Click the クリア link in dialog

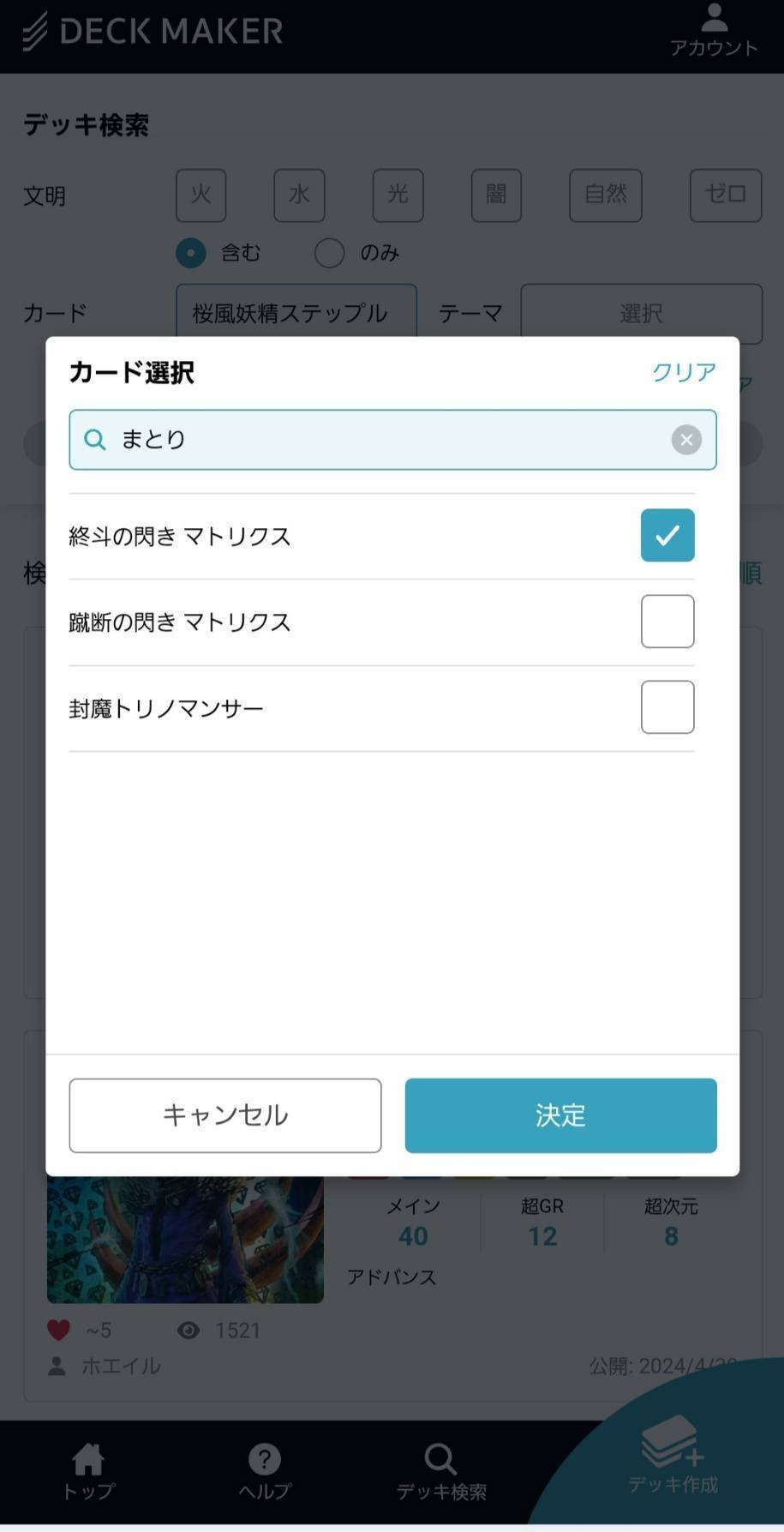684,372
